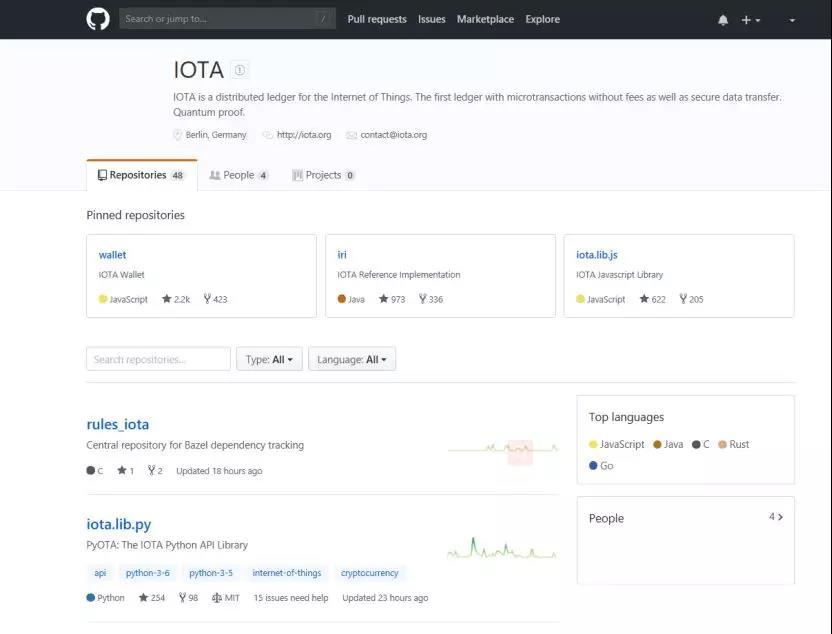
Task: Open the plus create-new menu
Action: (x=751, y=20)
